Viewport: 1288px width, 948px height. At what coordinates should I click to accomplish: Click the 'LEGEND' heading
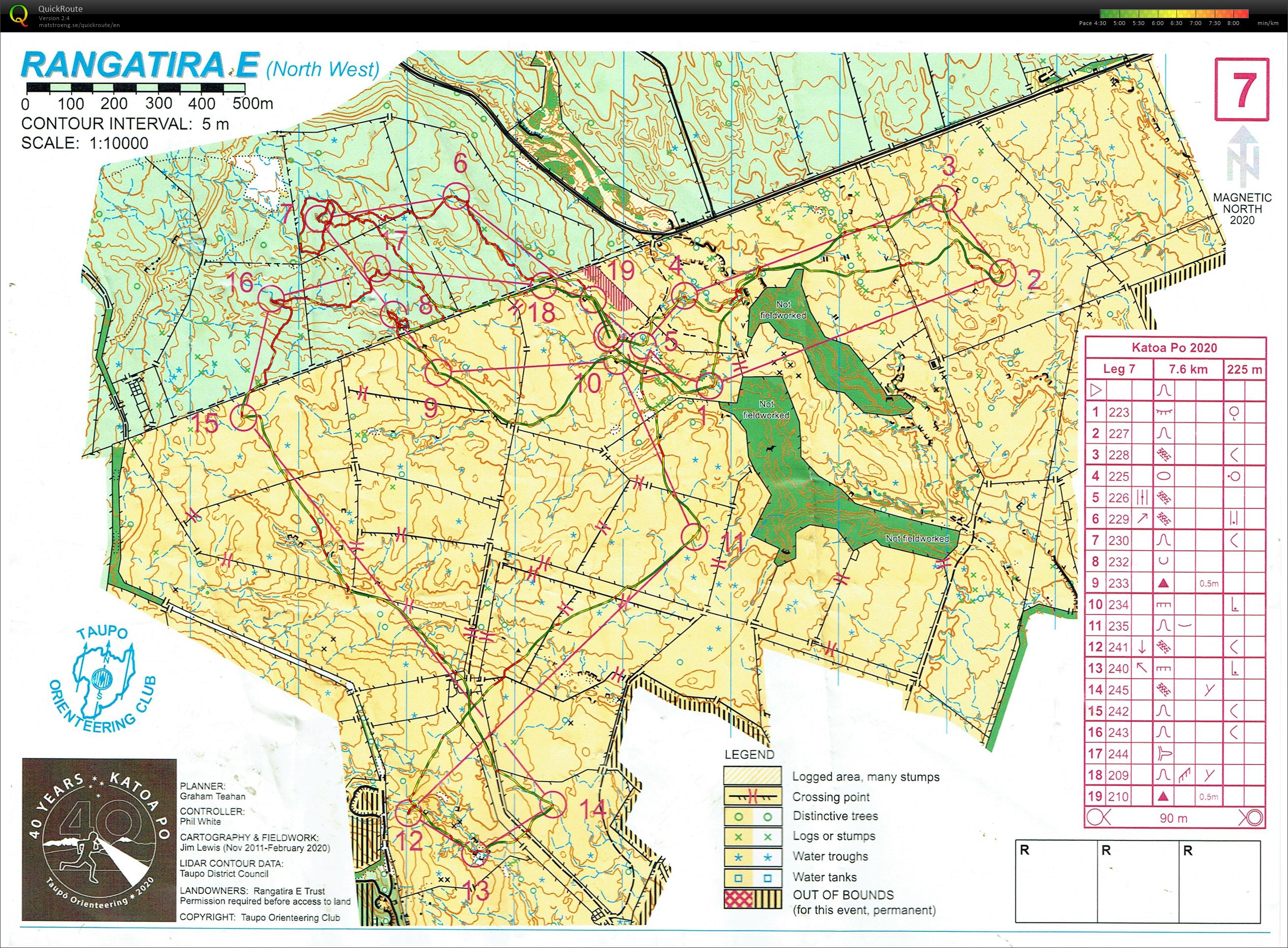point(749,754)
